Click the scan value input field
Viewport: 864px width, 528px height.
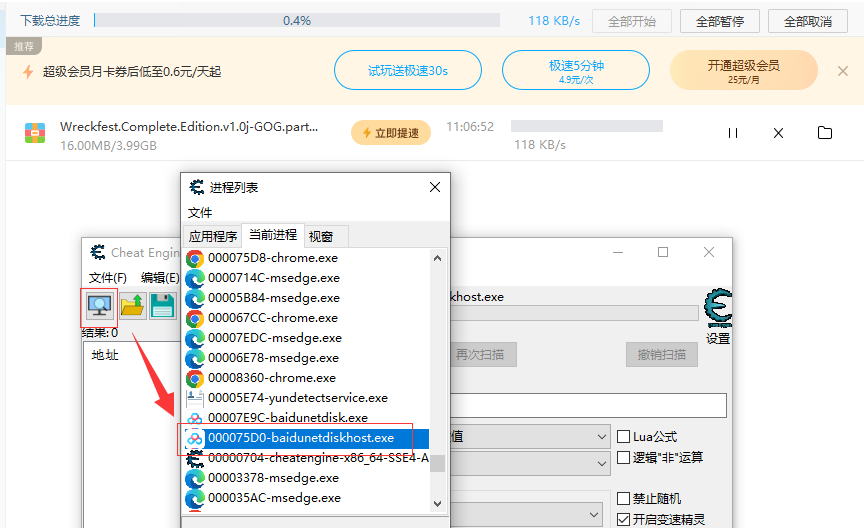(x=588, y=406)
